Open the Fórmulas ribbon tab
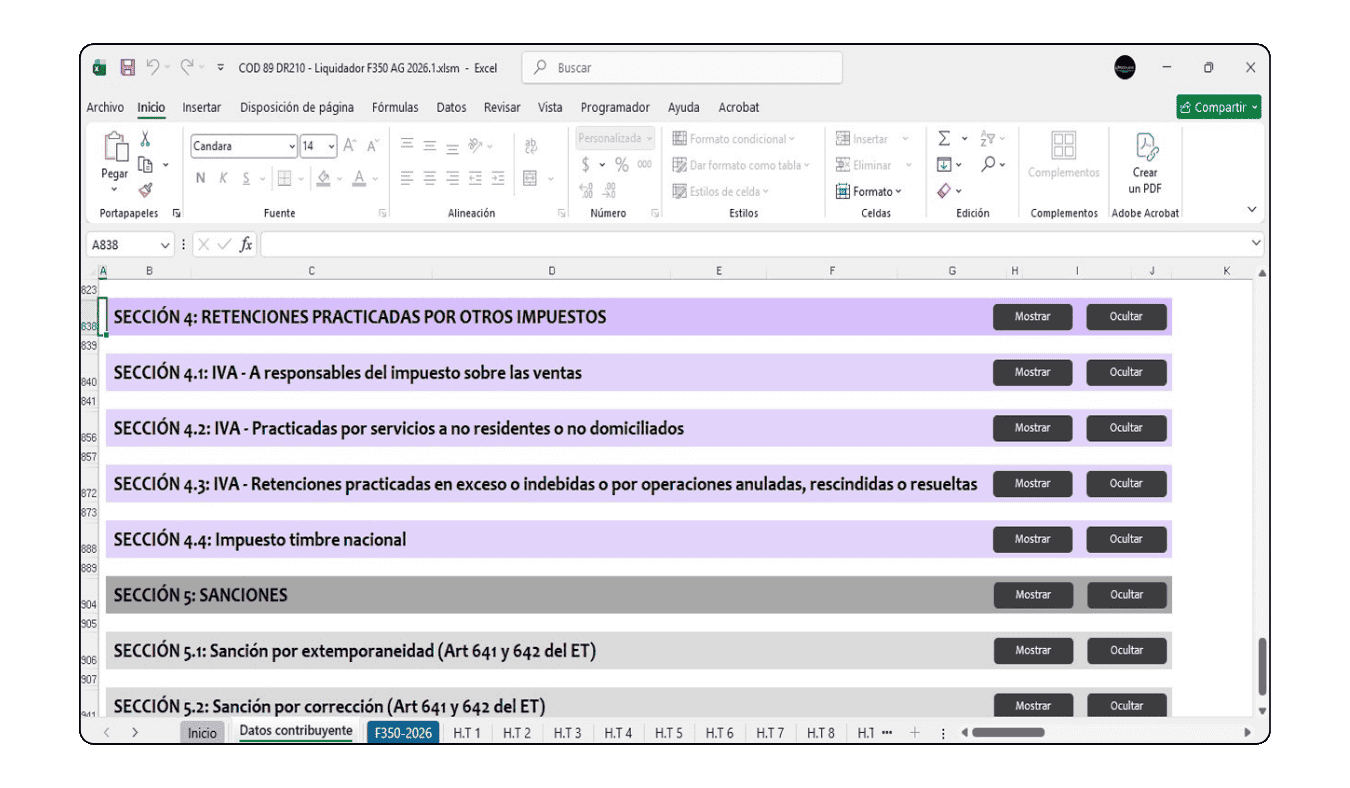This screenshot has width=1350, height=788. pyautogui.click(x=394, y=108)
